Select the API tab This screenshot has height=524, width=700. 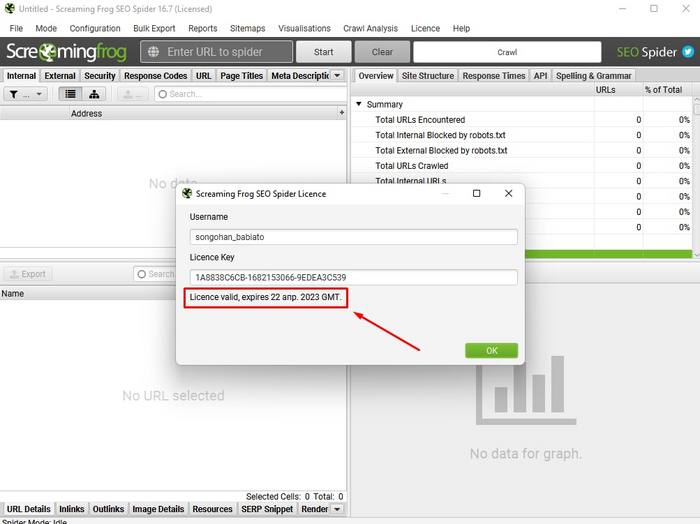(x=540, y=76)
